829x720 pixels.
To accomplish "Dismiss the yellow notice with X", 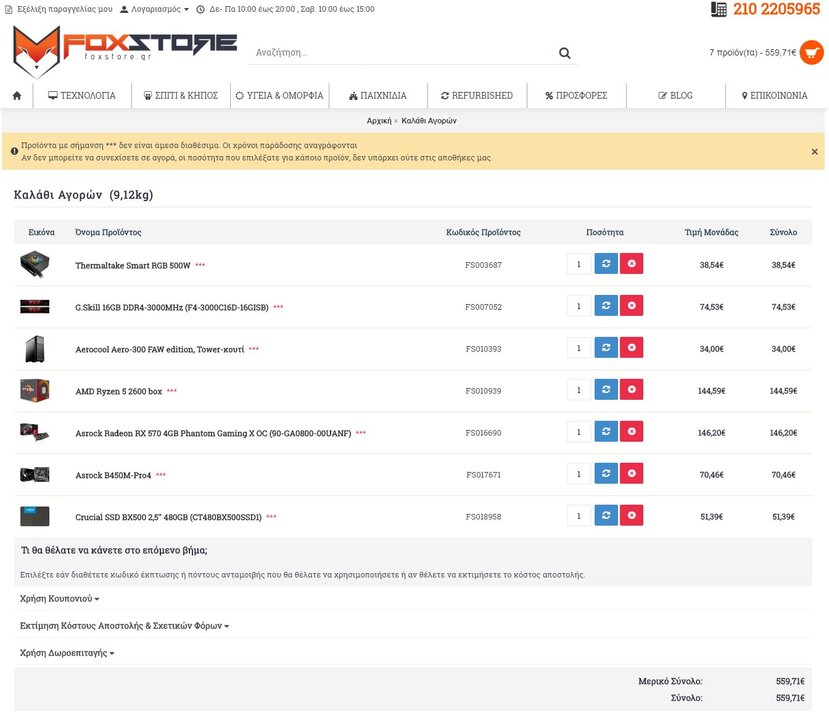I will point(814,152).
